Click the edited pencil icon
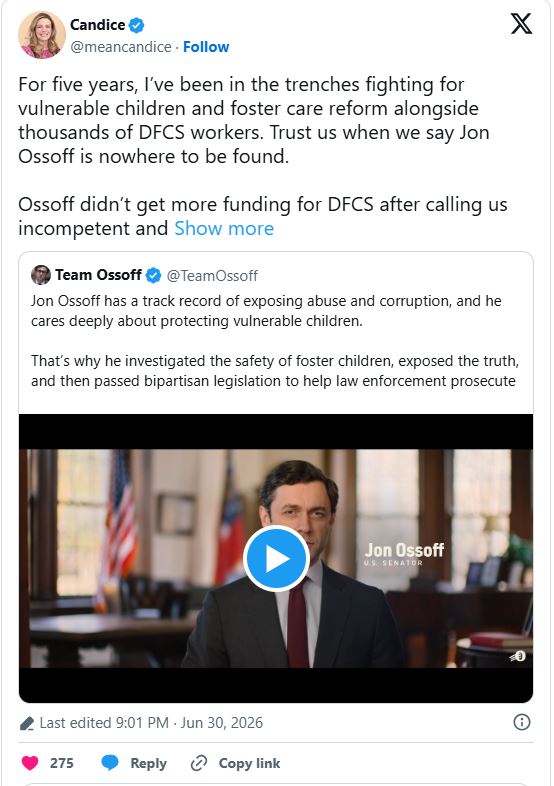The height and width of the screenshot is (786, 554). pyautogui.click(x=27, y=723)
